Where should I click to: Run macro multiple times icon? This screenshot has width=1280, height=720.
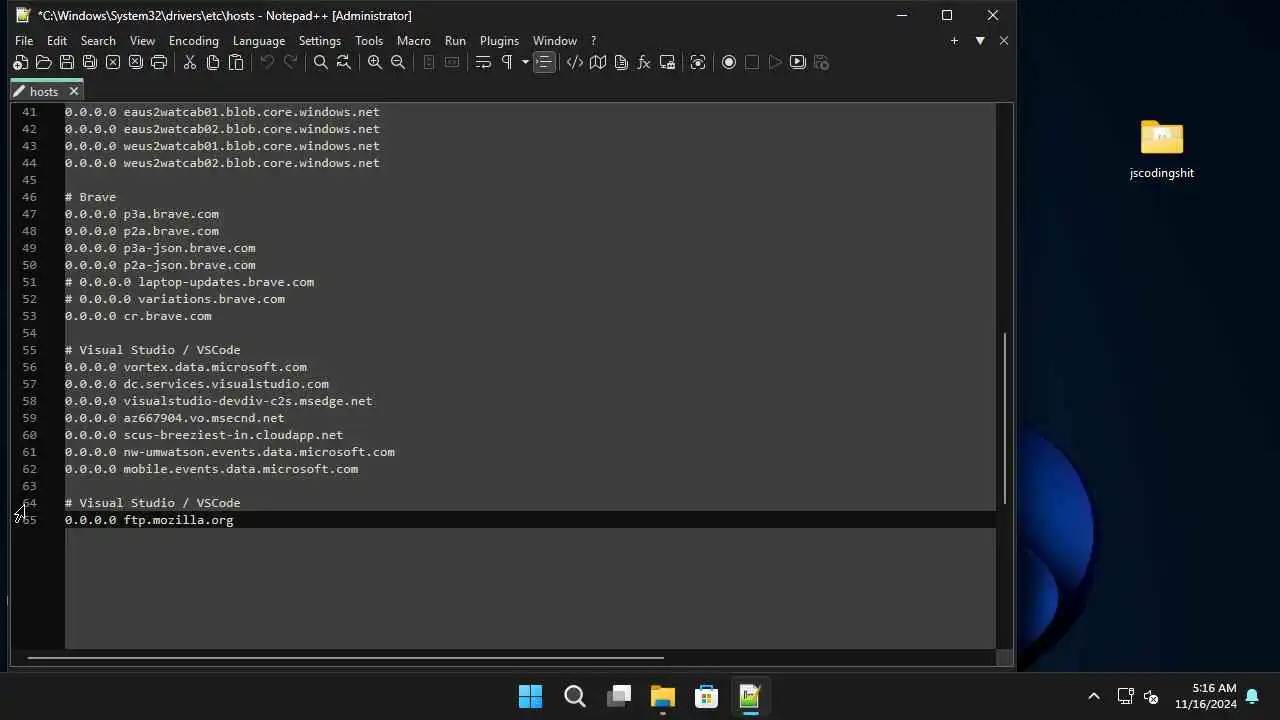tap(797, 62)
